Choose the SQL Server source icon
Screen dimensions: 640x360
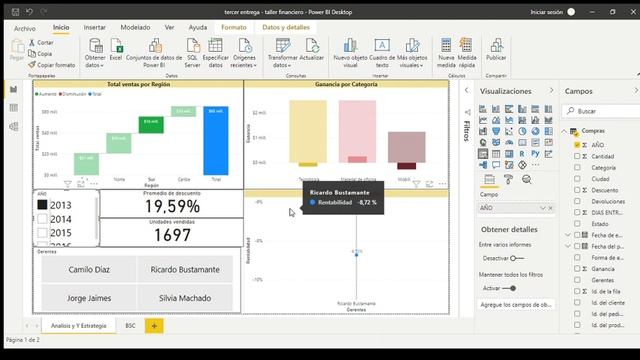coord(192,53)
